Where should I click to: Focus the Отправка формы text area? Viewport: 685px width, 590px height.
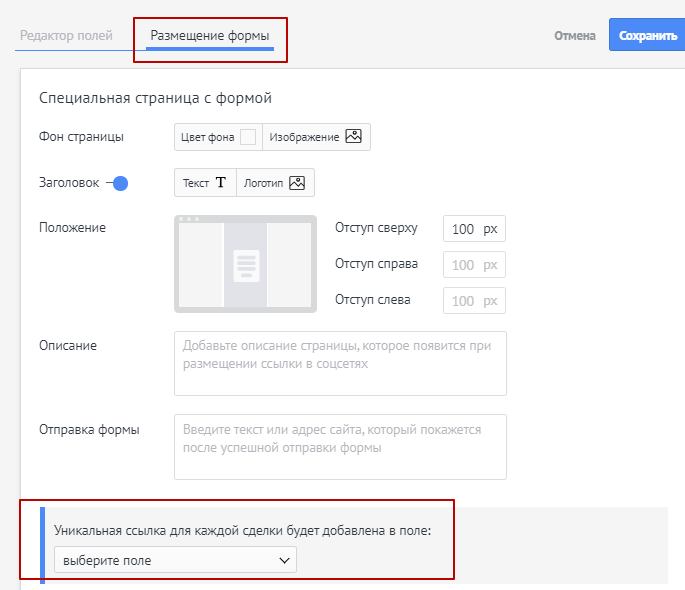click(x=340, y=447)
